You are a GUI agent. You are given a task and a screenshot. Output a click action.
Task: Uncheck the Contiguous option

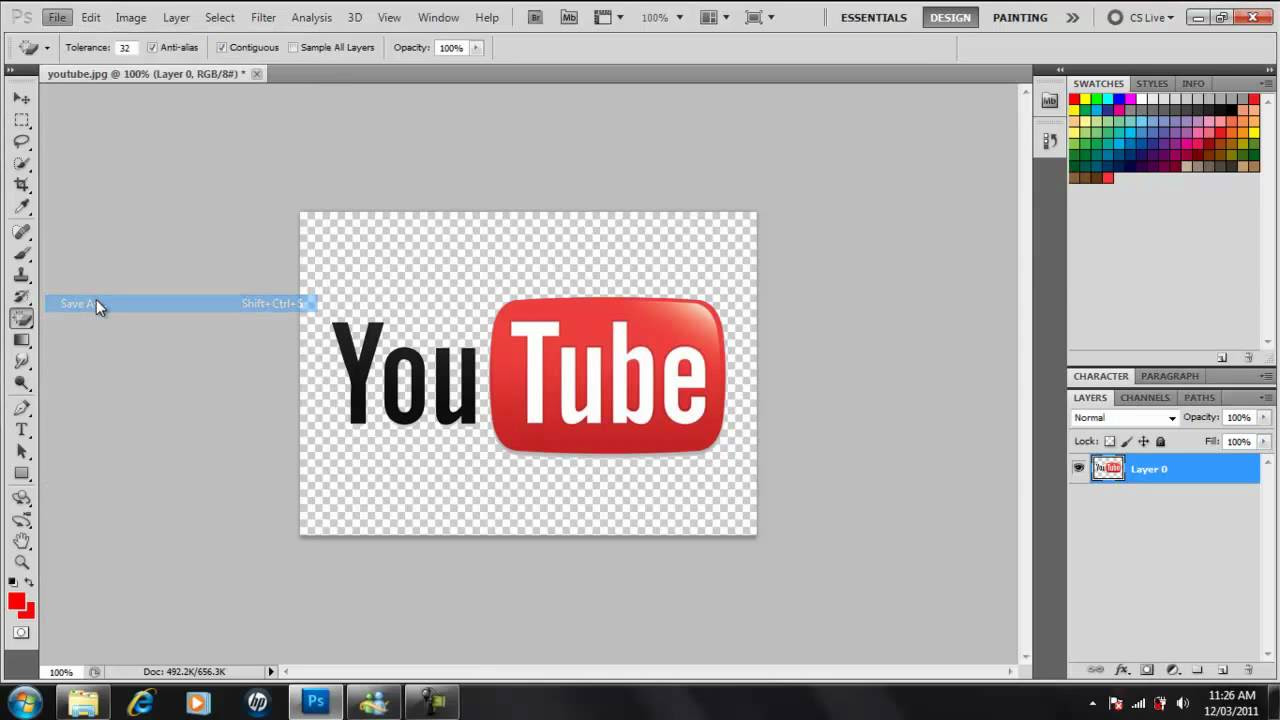223,47
